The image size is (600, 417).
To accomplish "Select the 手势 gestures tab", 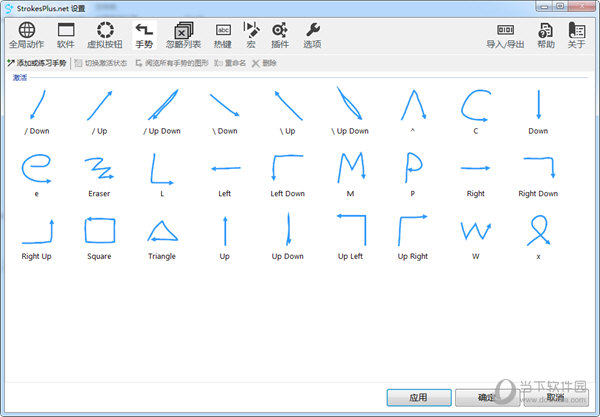I will (x=144, y=35).
